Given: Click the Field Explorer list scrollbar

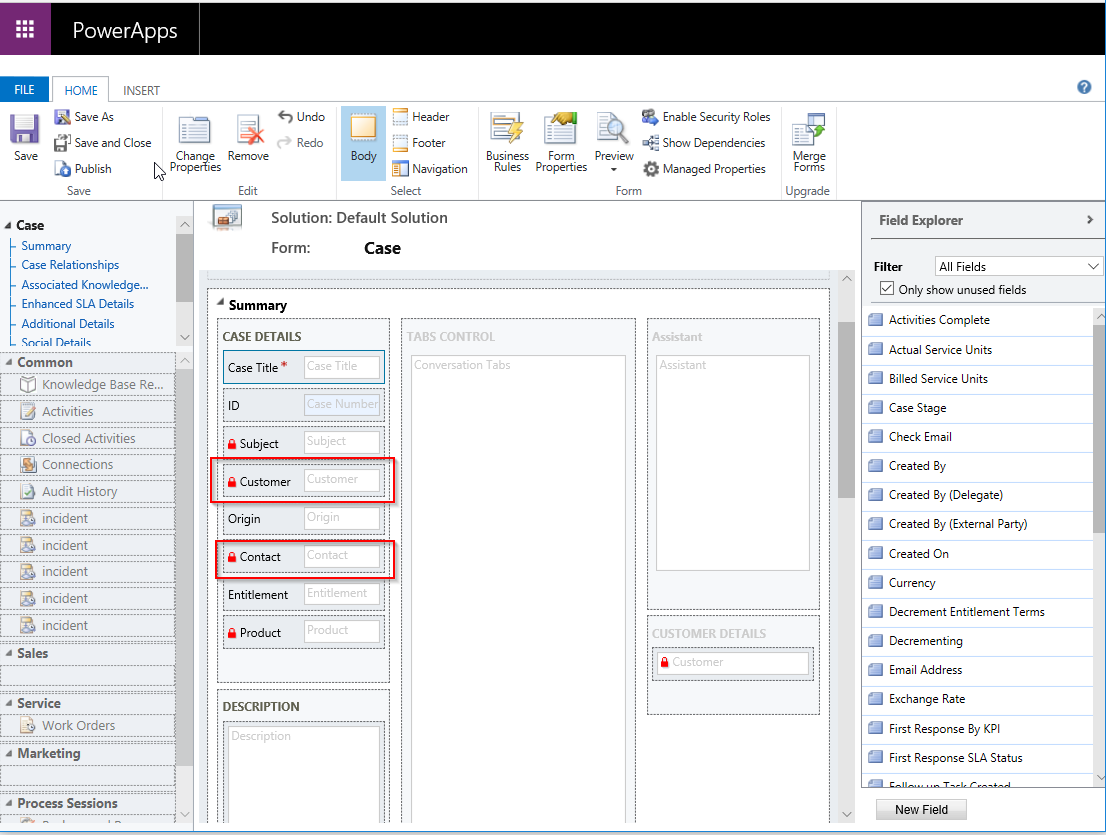Looking at the screenshot, I should (1099, 427).
